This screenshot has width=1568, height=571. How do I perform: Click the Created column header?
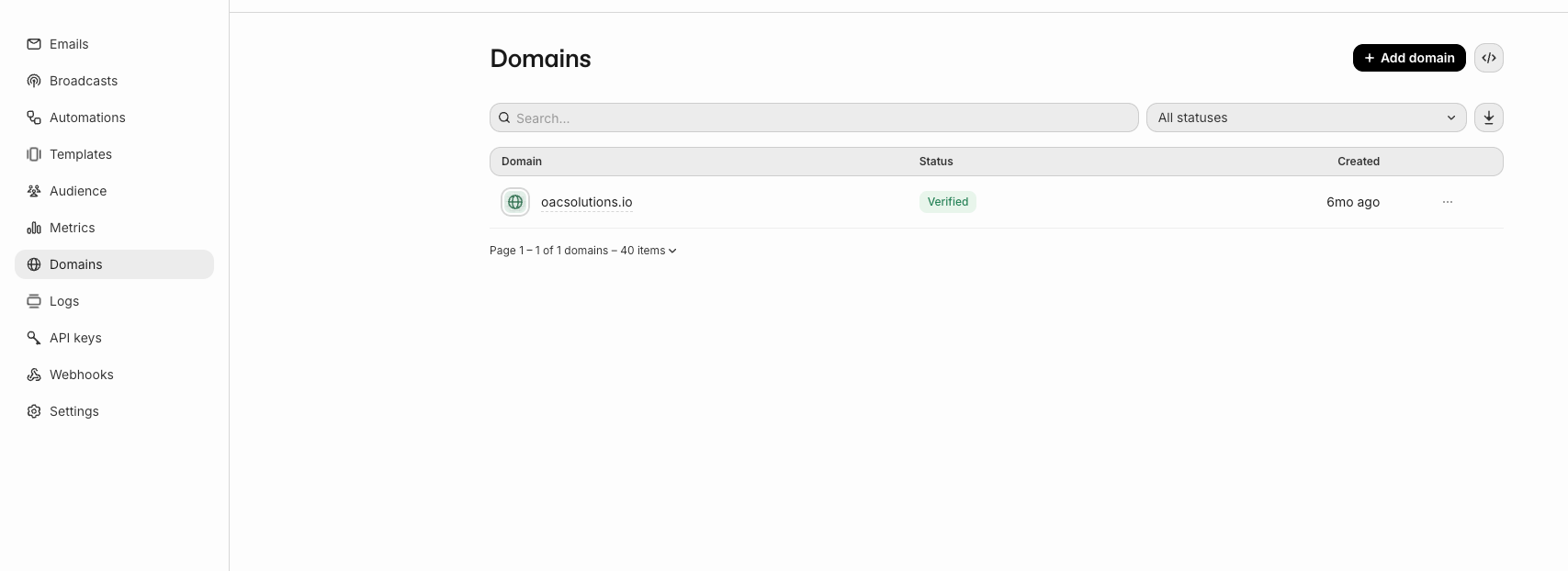pos(1359,162)
